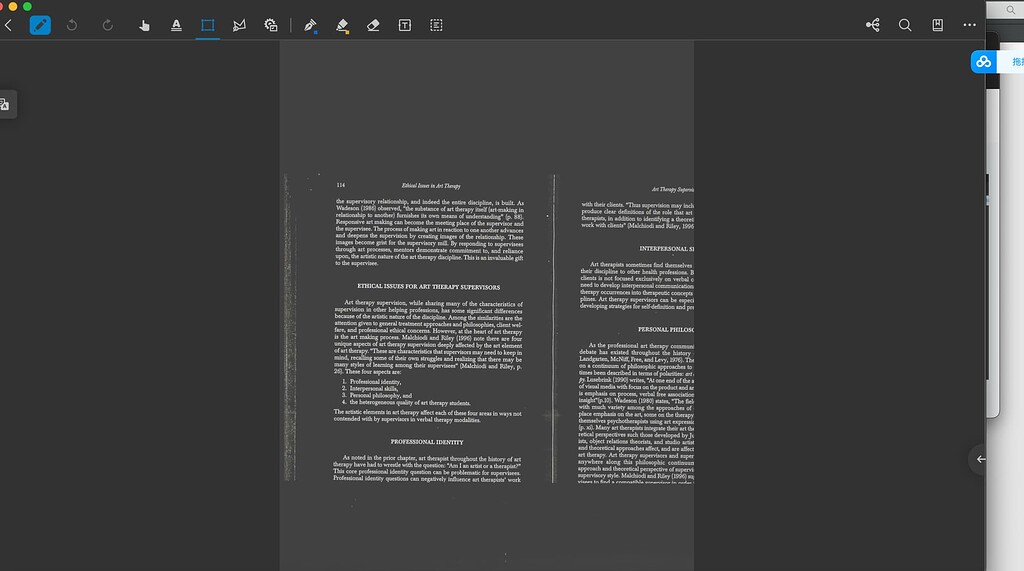
Task: Toggle the blue pencil annotation mode
Action: pos(40,25)
